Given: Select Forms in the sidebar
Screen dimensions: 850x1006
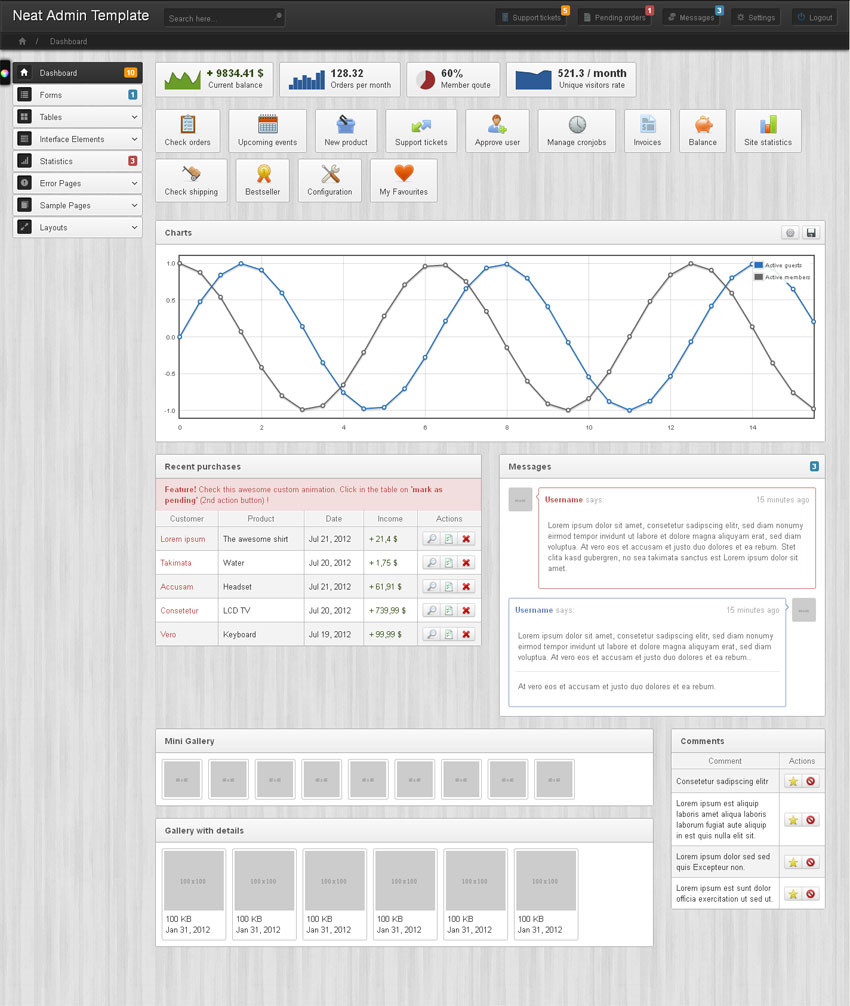Looking at the screenshot, I should coord(77,95).
